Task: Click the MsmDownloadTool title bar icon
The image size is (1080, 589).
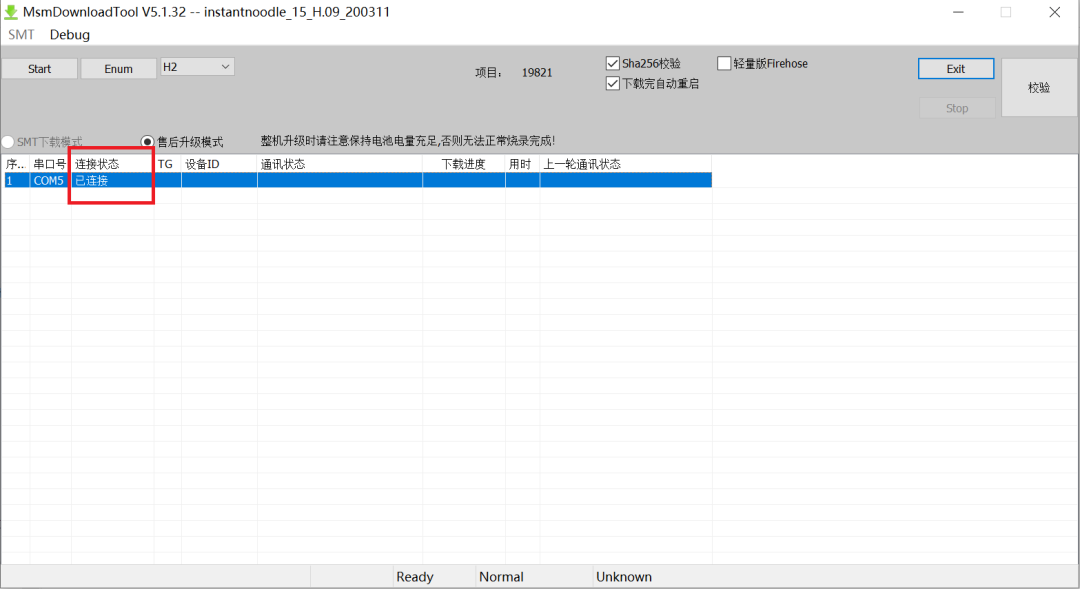Action: click(x=11, y=12)
